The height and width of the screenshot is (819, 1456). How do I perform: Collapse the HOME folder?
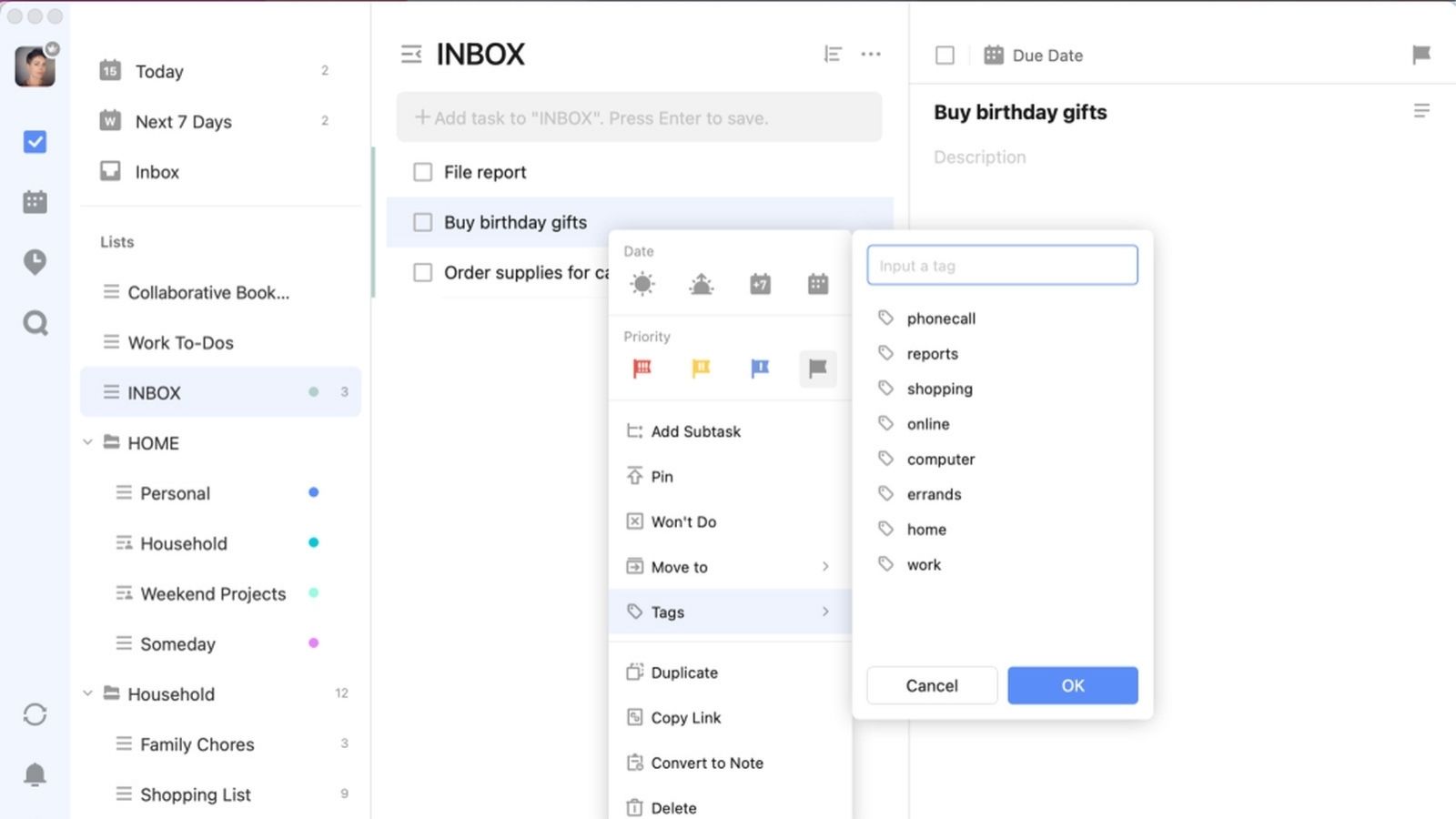coord(88,443)
